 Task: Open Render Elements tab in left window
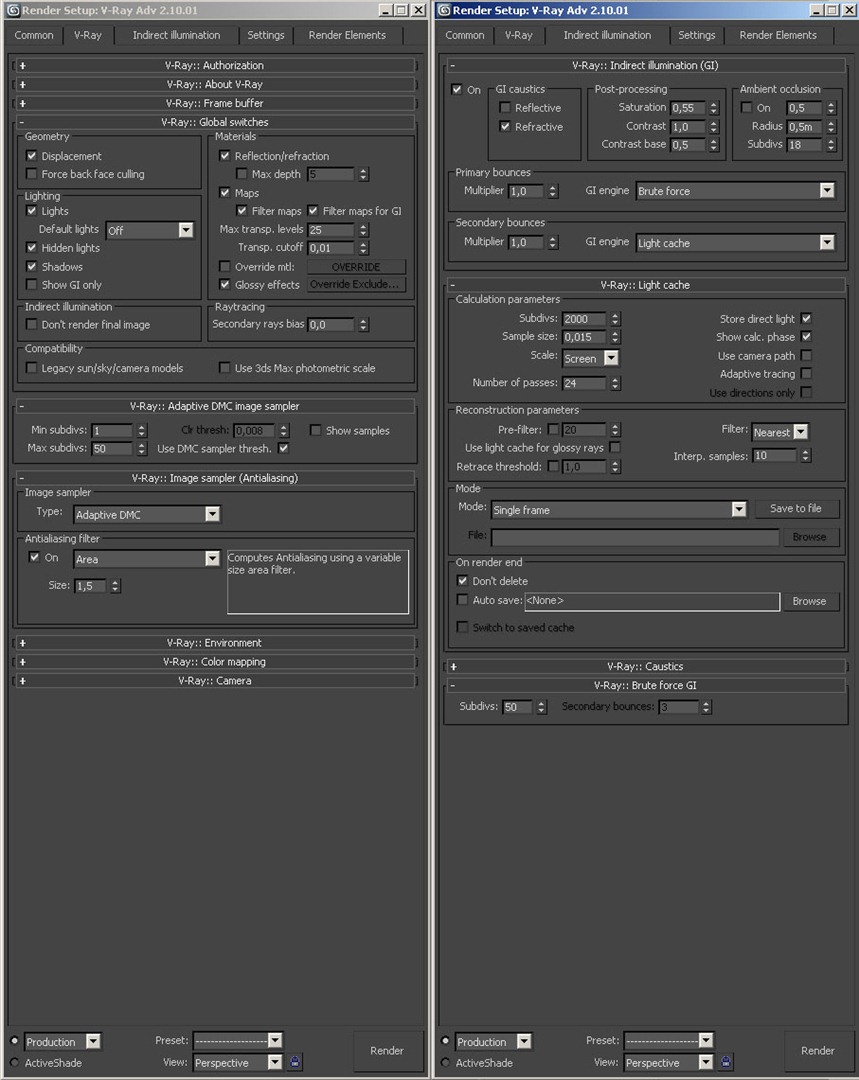pos(347,35)
